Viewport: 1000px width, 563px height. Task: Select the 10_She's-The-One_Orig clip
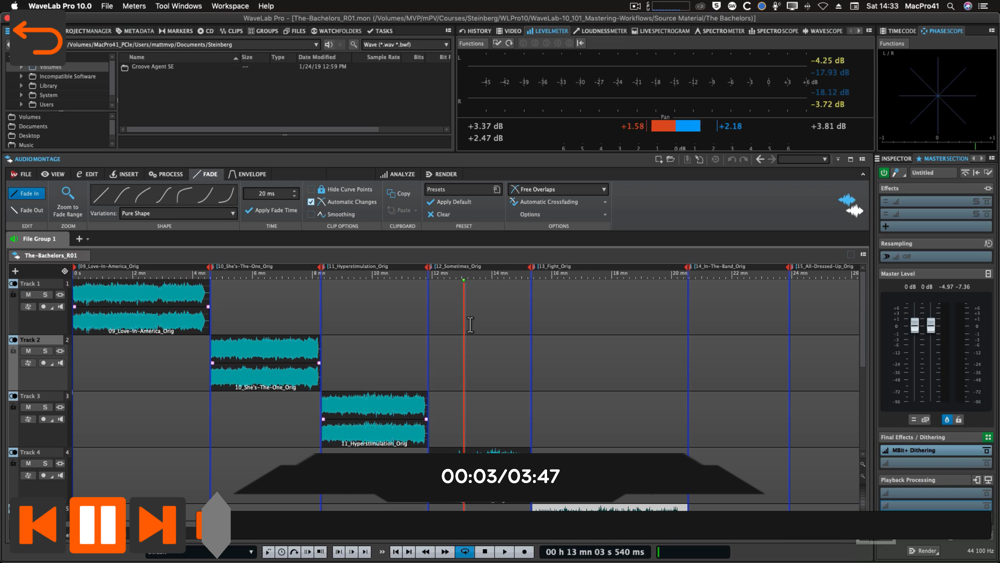265,363
